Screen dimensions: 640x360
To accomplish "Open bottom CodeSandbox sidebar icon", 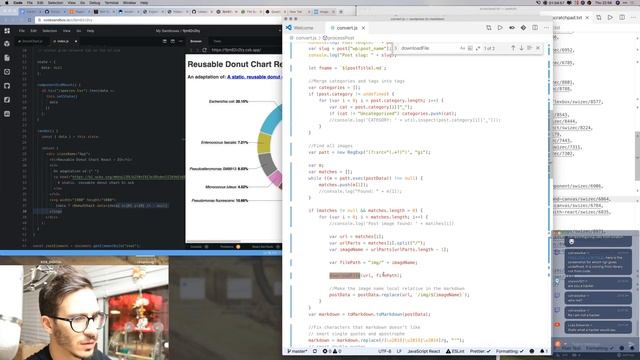I will point(7,114).
